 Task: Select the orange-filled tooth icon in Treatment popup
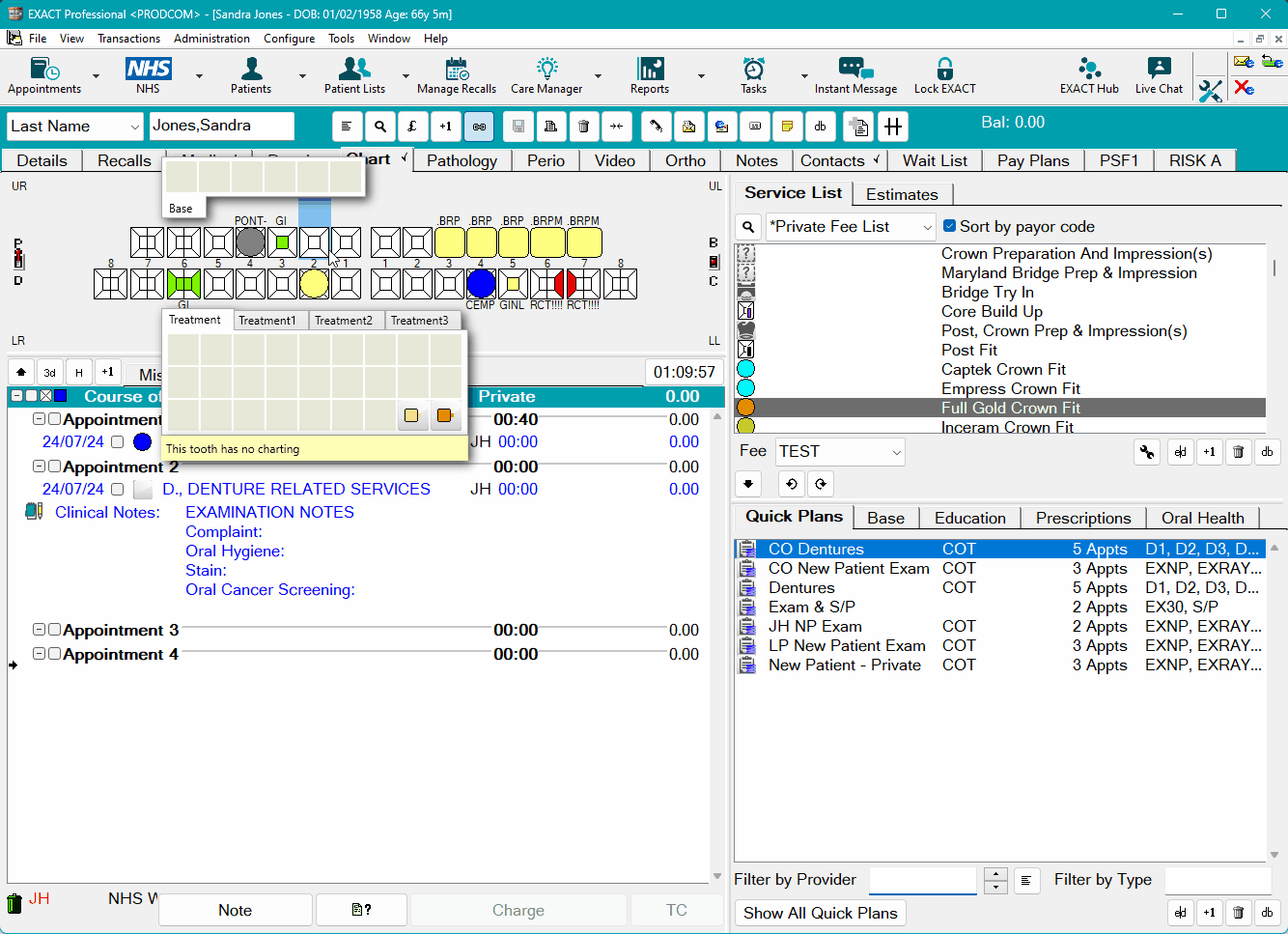click(444, 415)
